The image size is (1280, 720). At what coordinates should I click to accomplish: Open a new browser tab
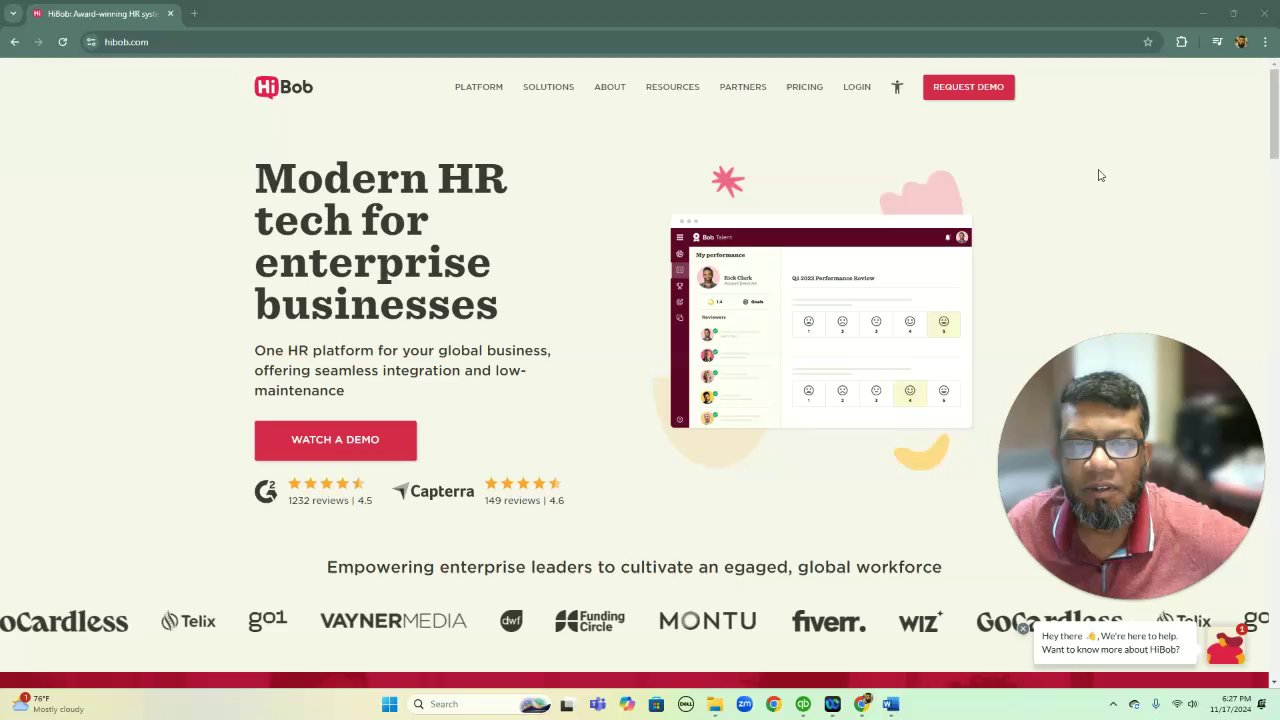pyautogui.click(x=194, y=14)
